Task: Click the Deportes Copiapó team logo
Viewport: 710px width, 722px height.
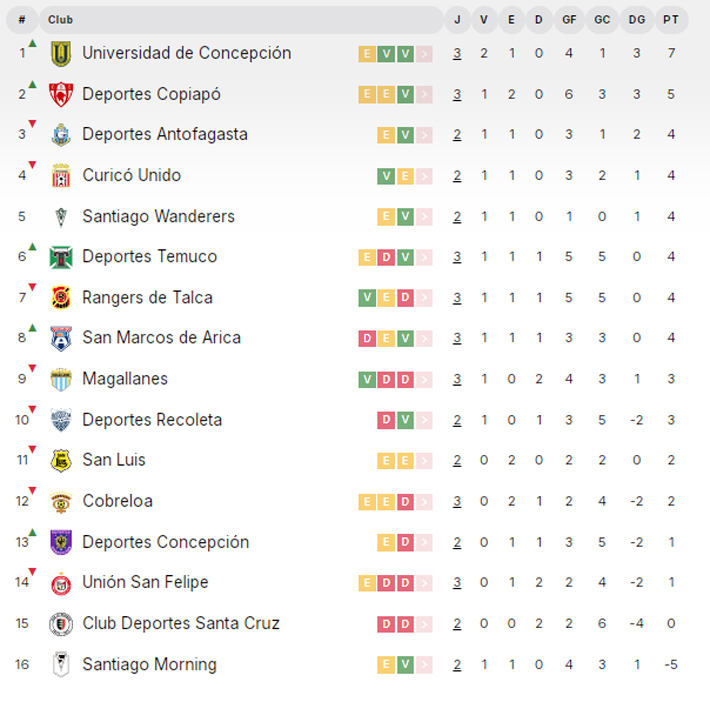Action: coord(61,94)
